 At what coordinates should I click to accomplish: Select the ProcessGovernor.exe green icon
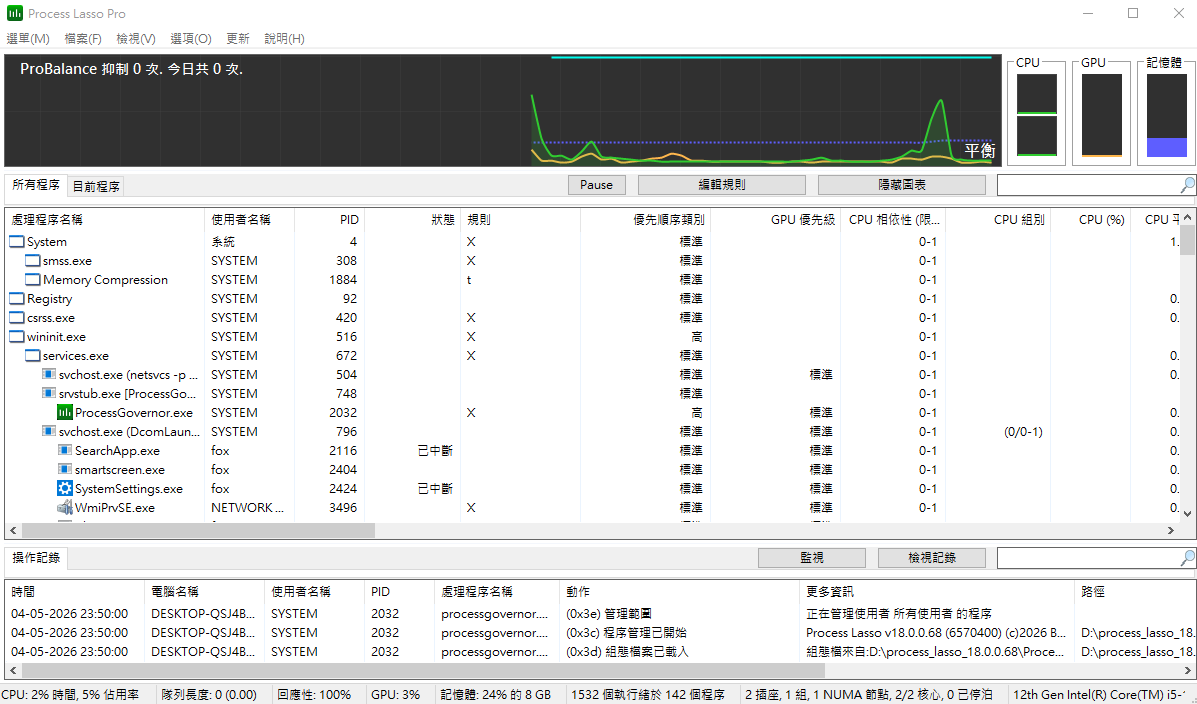click(x=65, y=413)
